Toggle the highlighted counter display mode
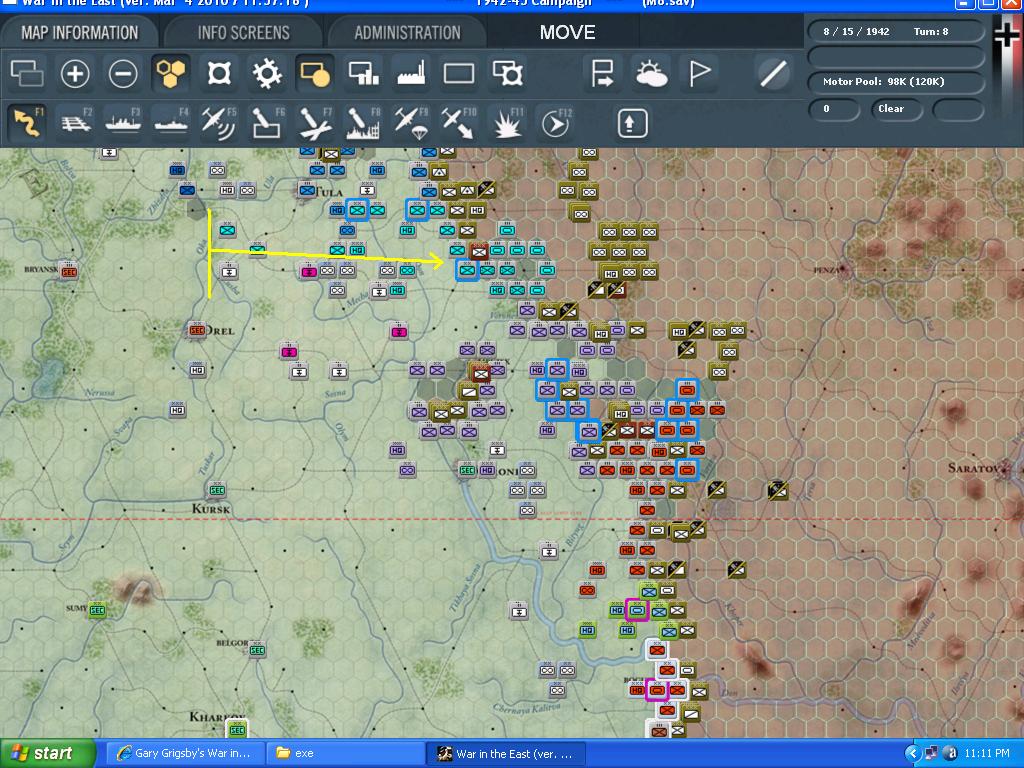The image size is (1024, 768). 315,74
